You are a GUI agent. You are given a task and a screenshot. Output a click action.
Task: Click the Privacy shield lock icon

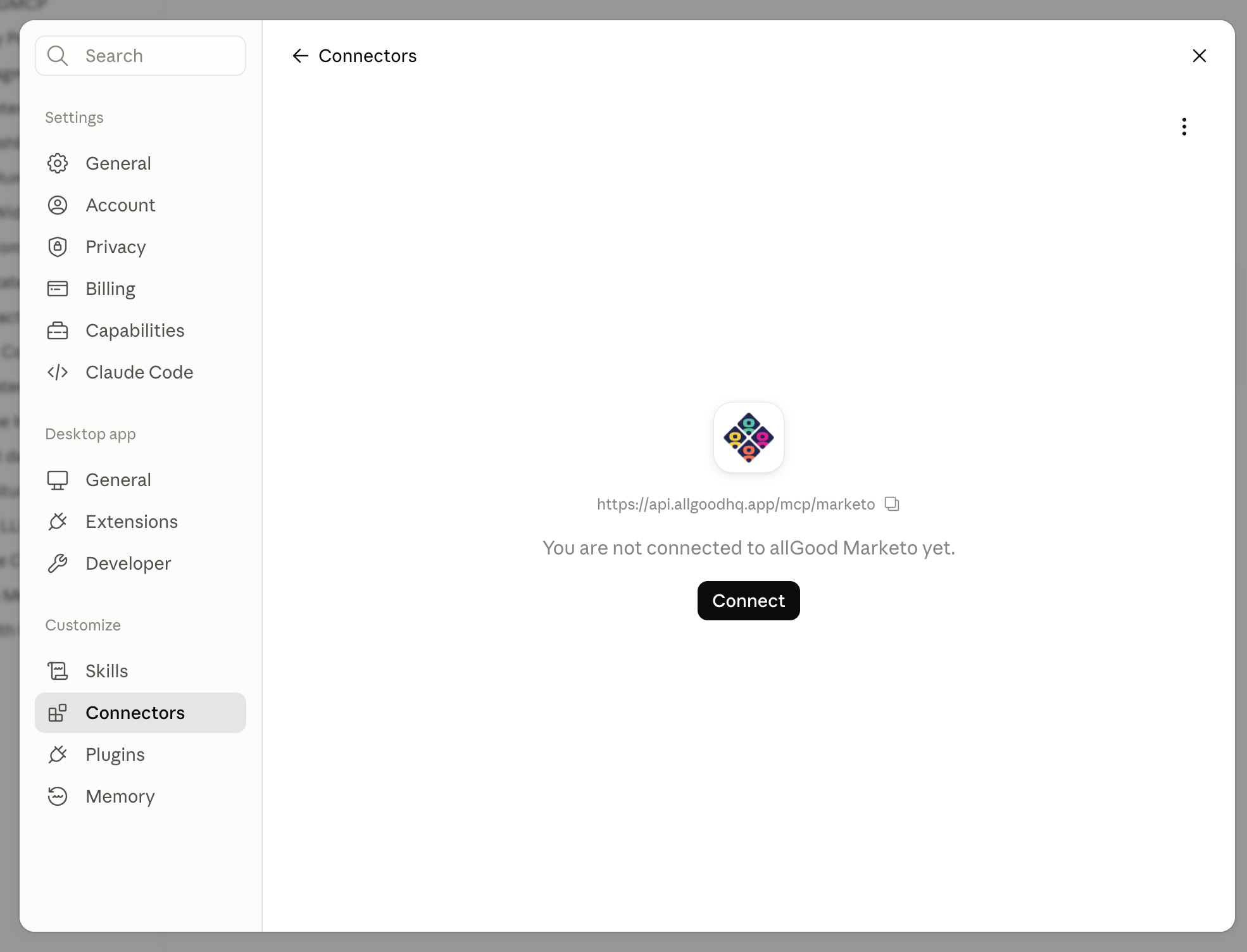58,247
